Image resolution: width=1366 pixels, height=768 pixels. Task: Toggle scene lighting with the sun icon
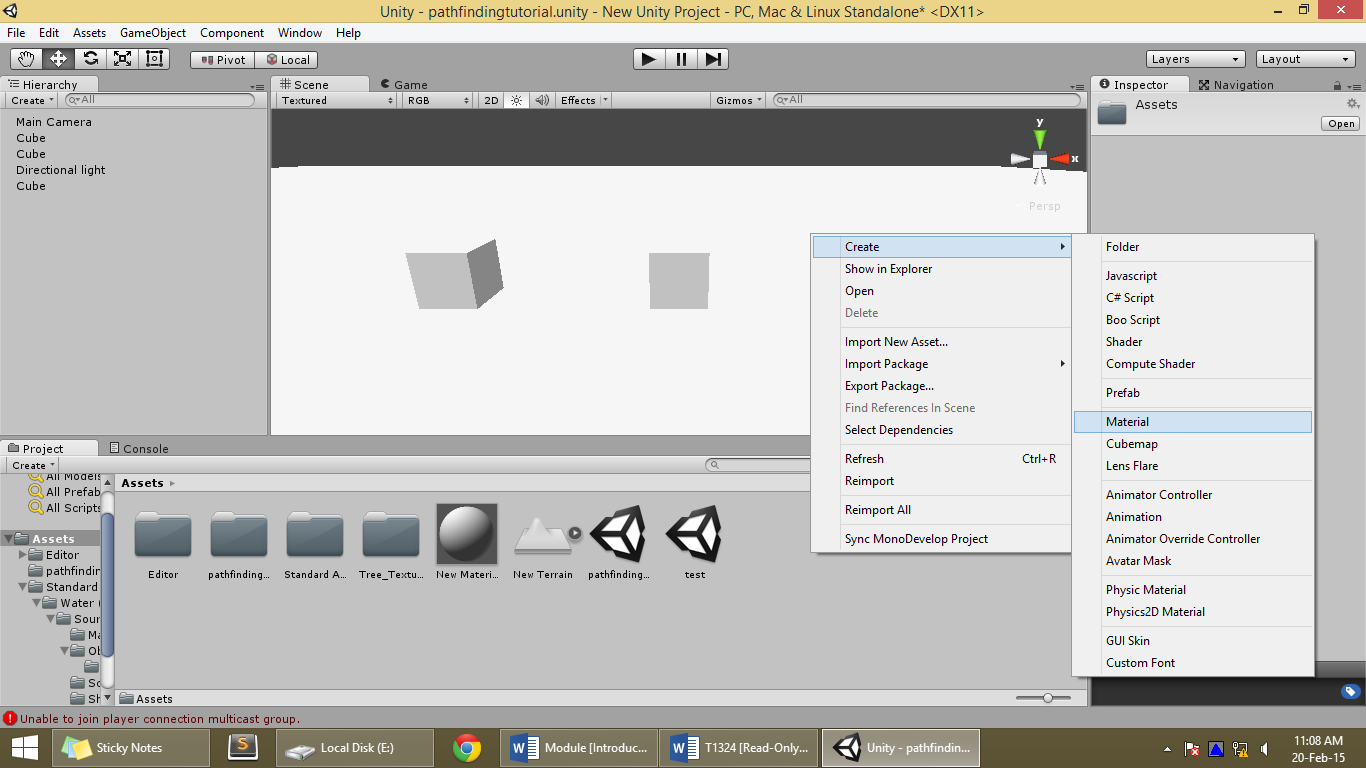point(515,100)
